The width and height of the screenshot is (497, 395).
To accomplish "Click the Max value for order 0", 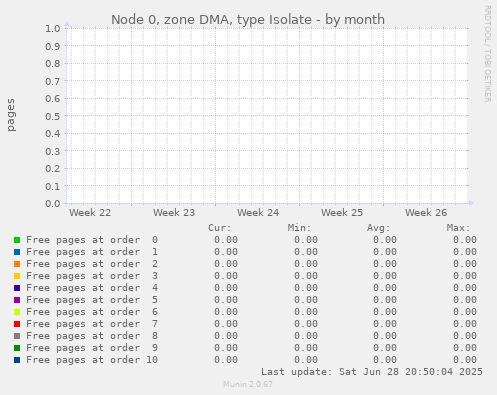I will click(x=465, y=240).
